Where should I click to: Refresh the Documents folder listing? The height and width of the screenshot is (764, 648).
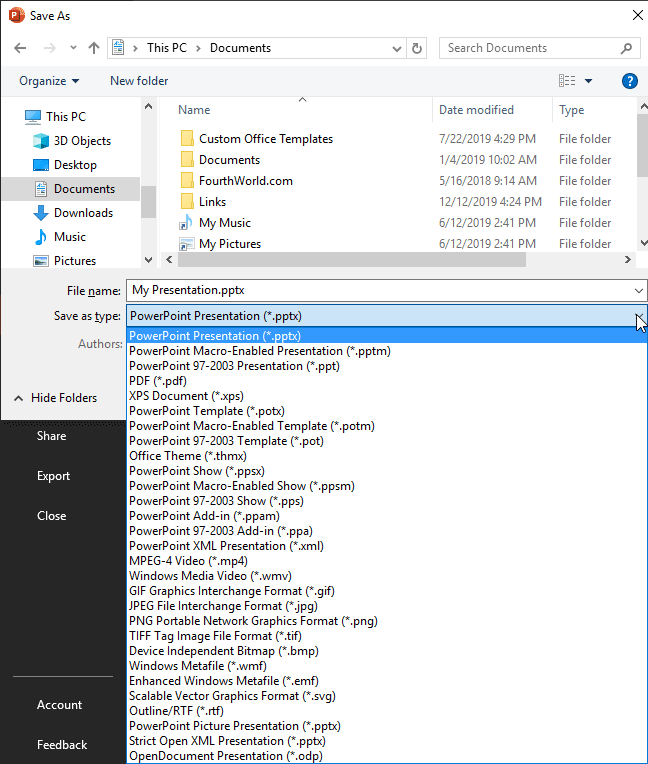tap(417, 48)
